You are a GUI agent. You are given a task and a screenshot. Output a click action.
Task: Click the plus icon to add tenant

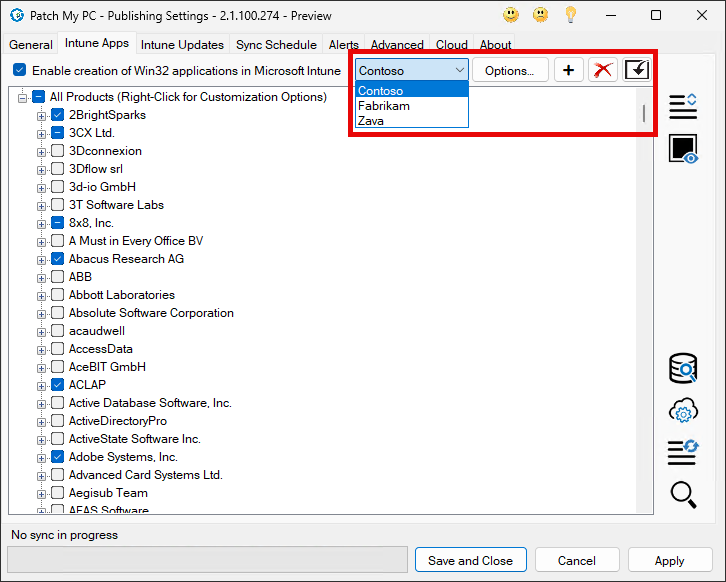569,70
